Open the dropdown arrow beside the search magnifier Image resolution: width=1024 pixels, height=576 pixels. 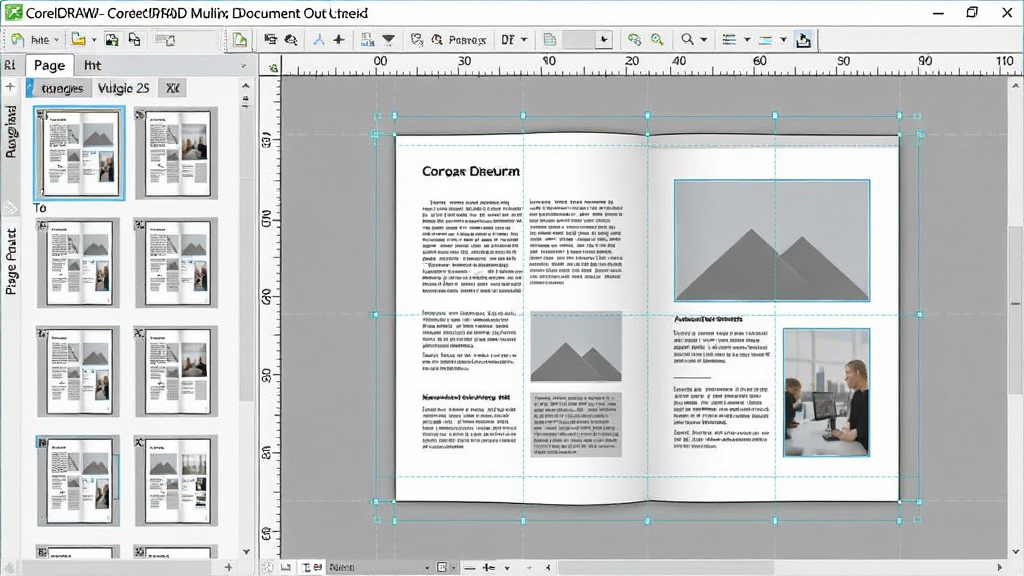[x=703, y=40]
